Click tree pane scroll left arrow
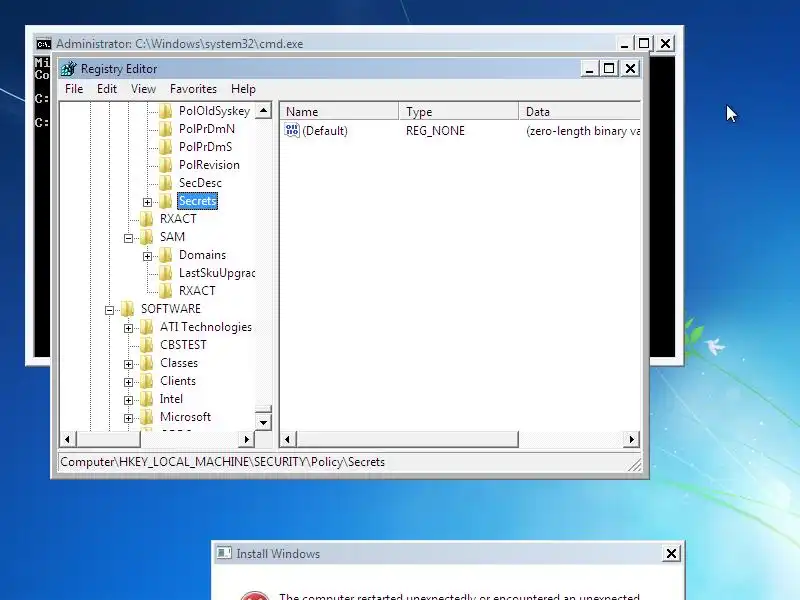Screen dimensions: 800x600 click(67, 439)
